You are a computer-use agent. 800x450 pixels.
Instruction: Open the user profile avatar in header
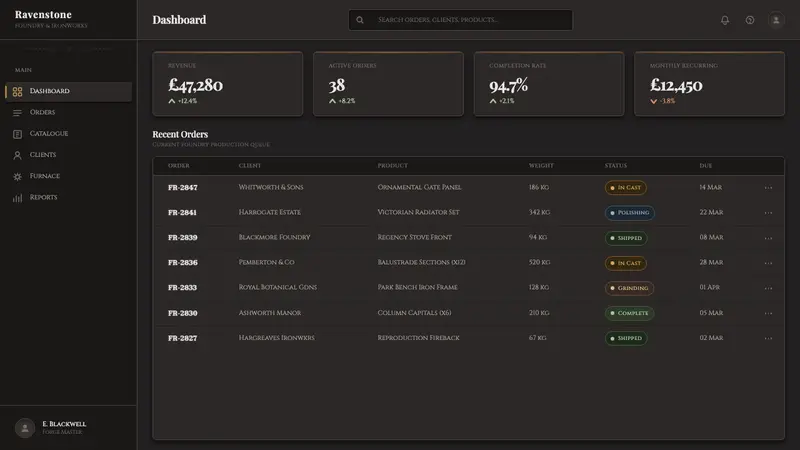pos(776,20)
